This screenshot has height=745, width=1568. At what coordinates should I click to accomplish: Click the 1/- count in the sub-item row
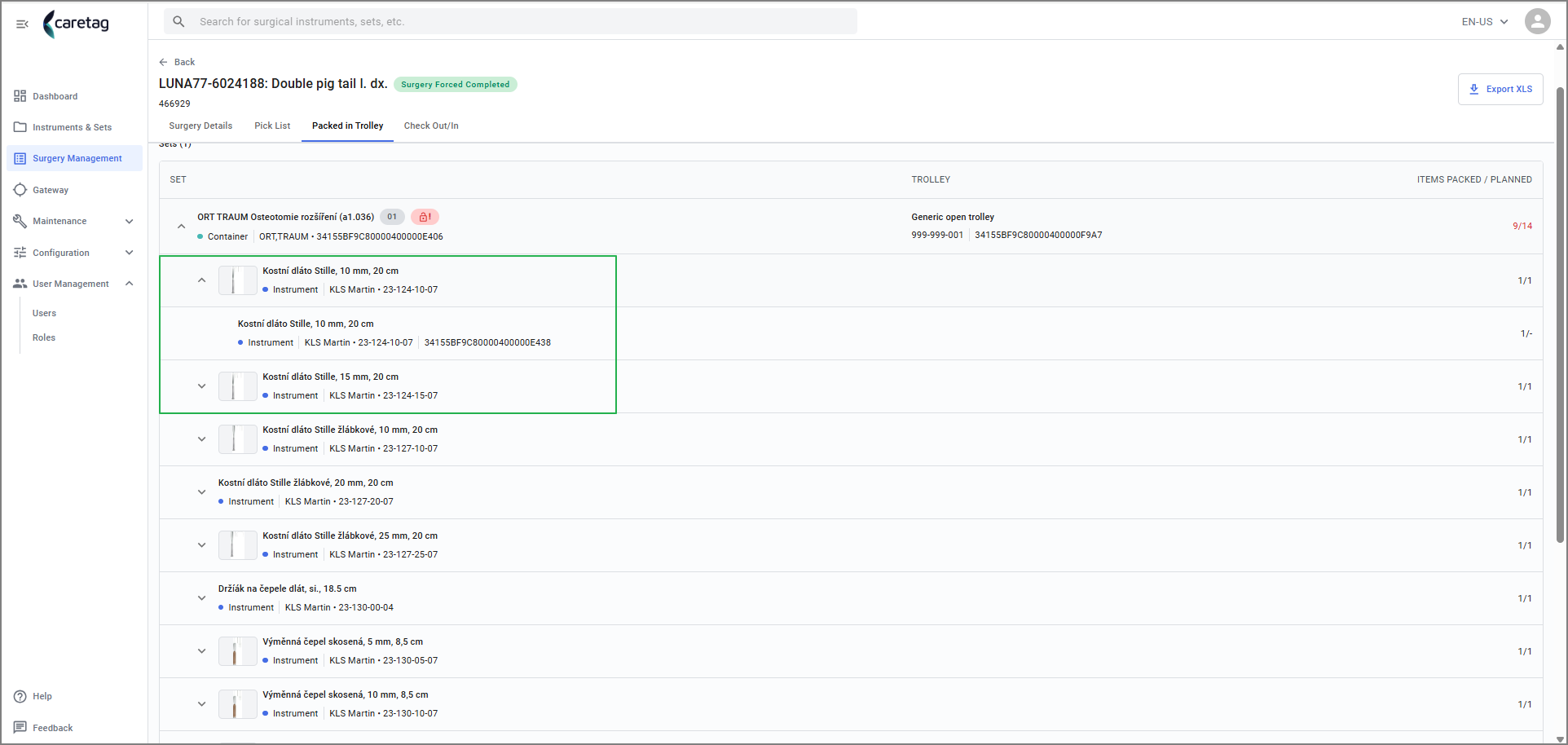pyautogui.click(x=1526, y=333)
